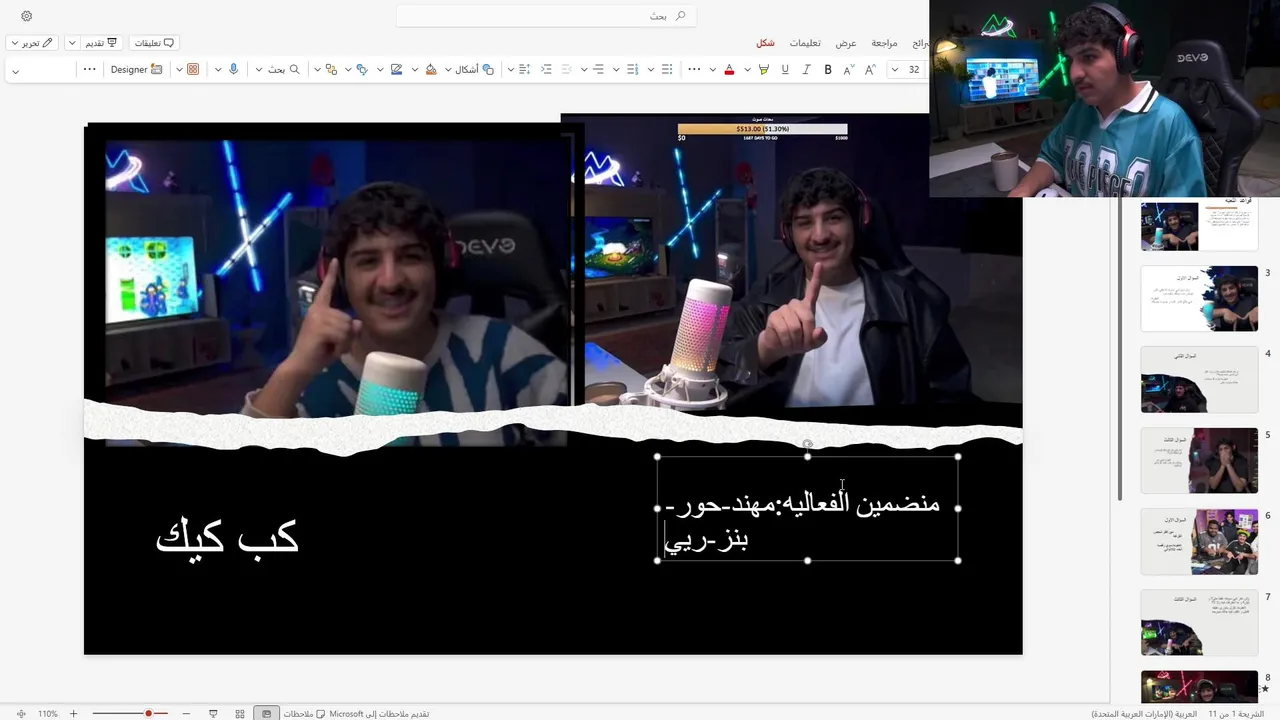
Task: Expand the ribbon display options chevron
Action: tap(15, 70)
